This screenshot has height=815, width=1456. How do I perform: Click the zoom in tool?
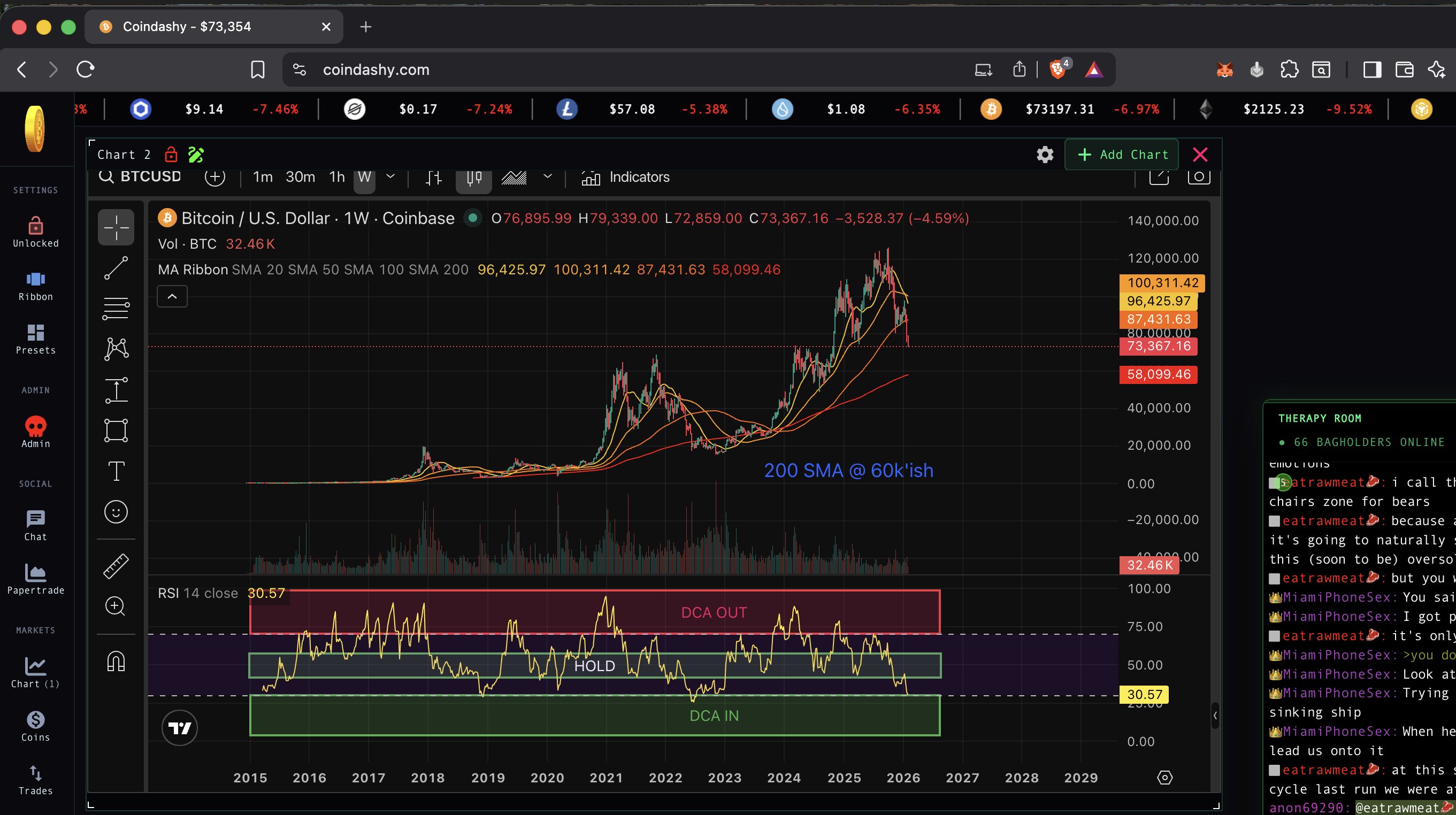[x=116, y=606]
